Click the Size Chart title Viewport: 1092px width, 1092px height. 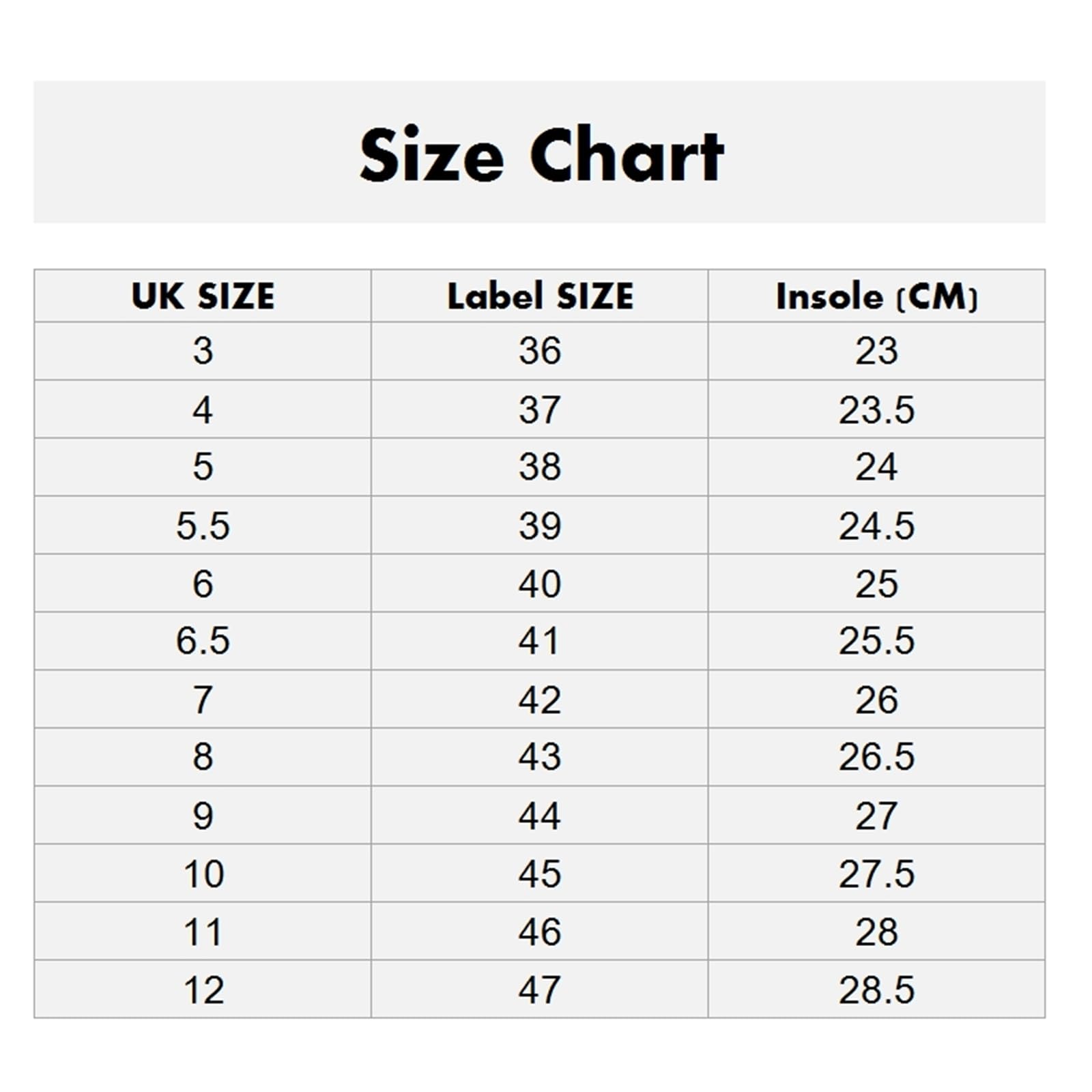pos(541,155)
